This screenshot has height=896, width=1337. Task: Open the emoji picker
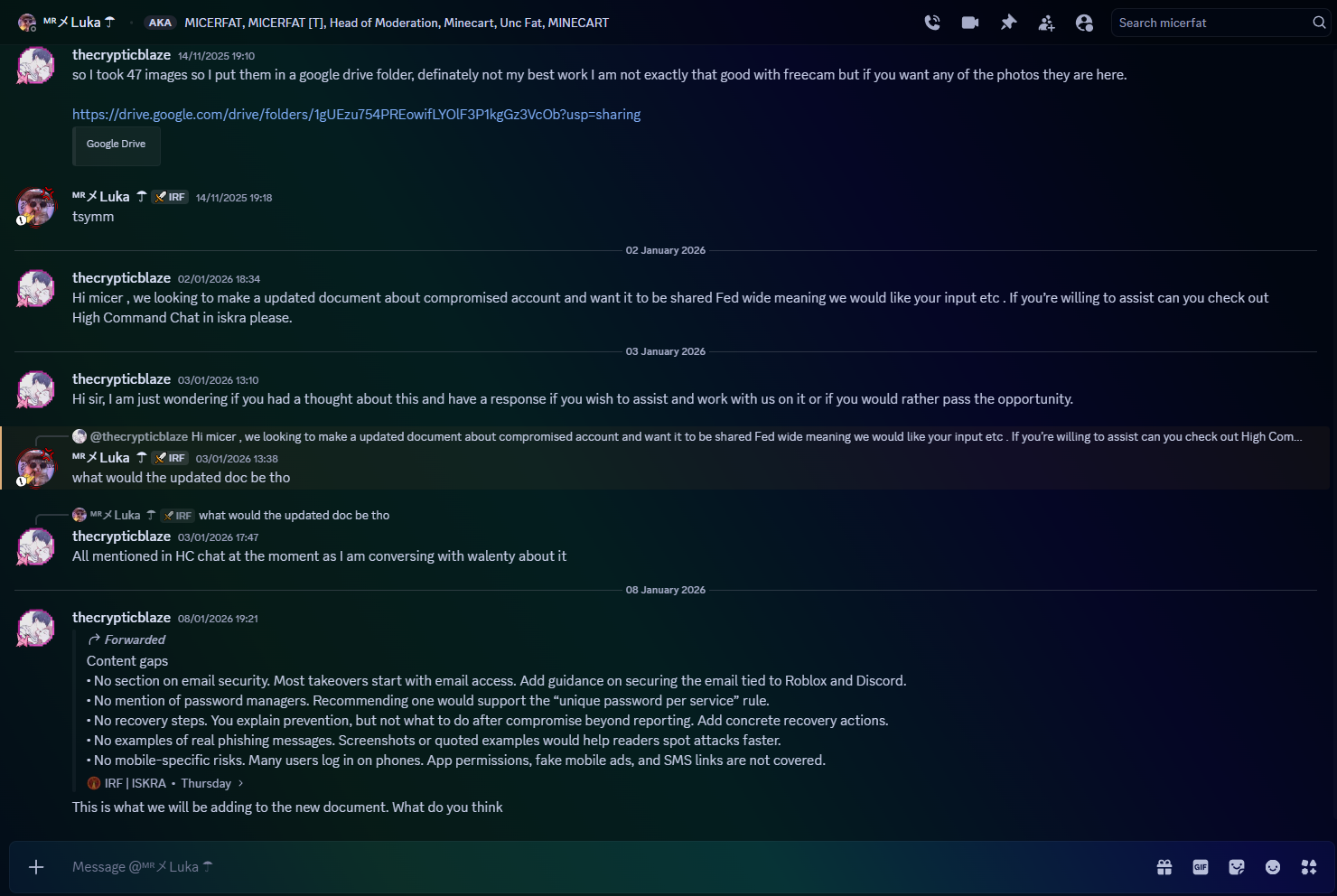tap(1273, 867)
